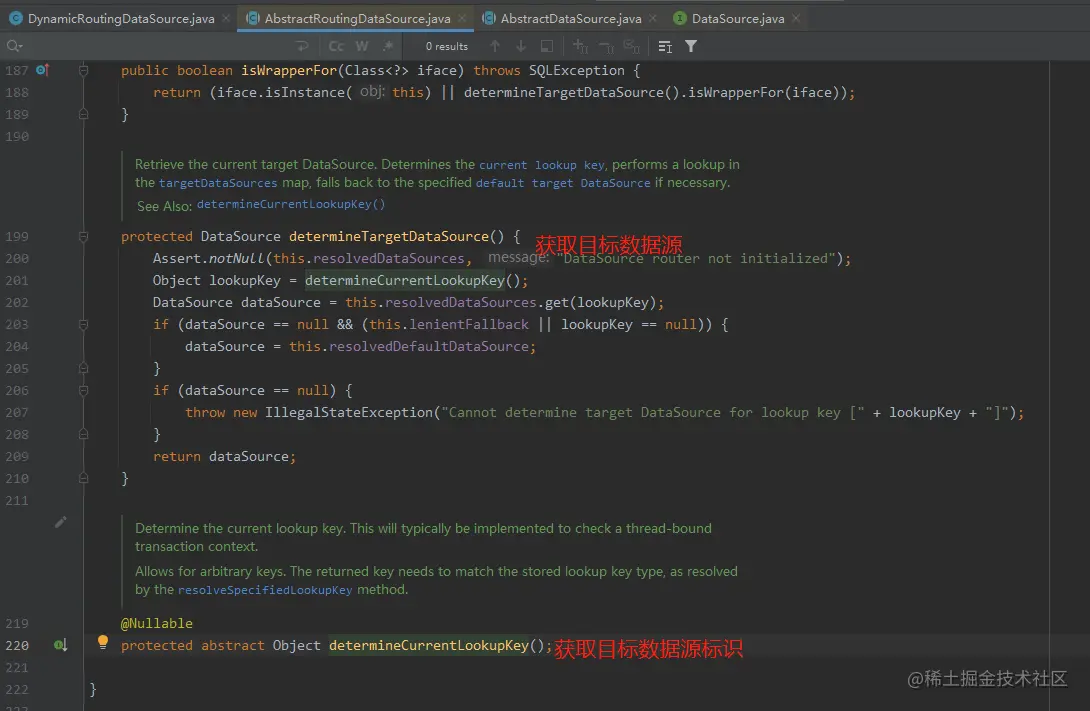Screen dimensions: 1090x711
Task: Follow the resolveSpecifiedLookupKey doc link
Action: 265,590
